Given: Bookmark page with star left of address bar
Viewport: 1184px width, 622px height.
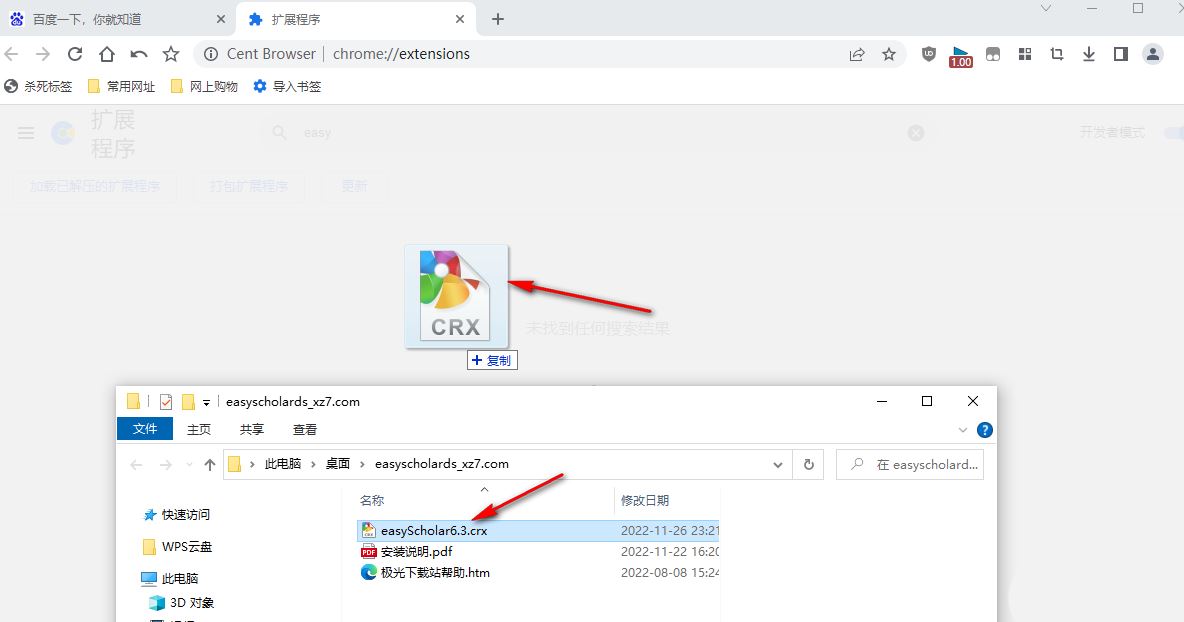Looking at the screenshot, I should click(171, 54).
